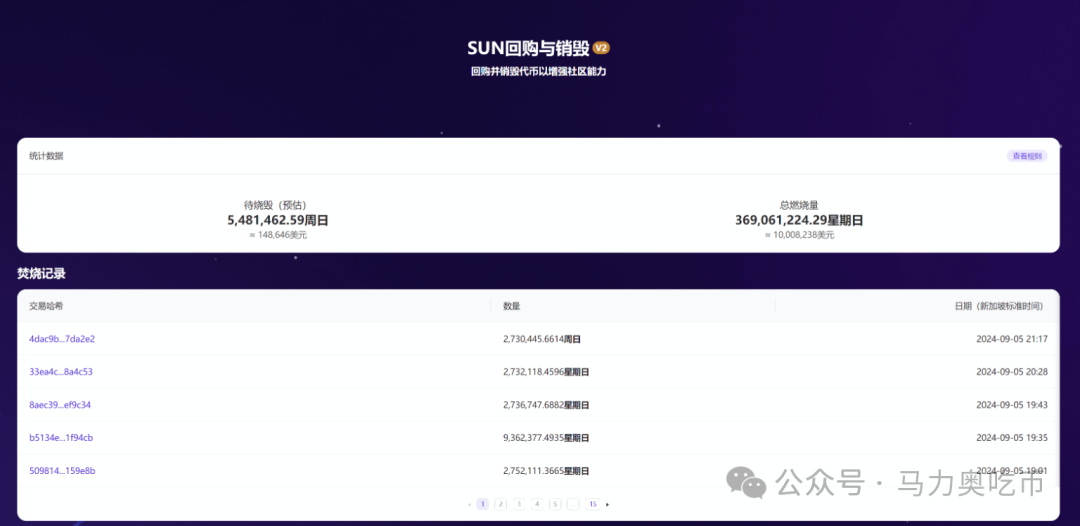
Task: Click the 待烧毁（预估）label
Action: pos(276,205)
